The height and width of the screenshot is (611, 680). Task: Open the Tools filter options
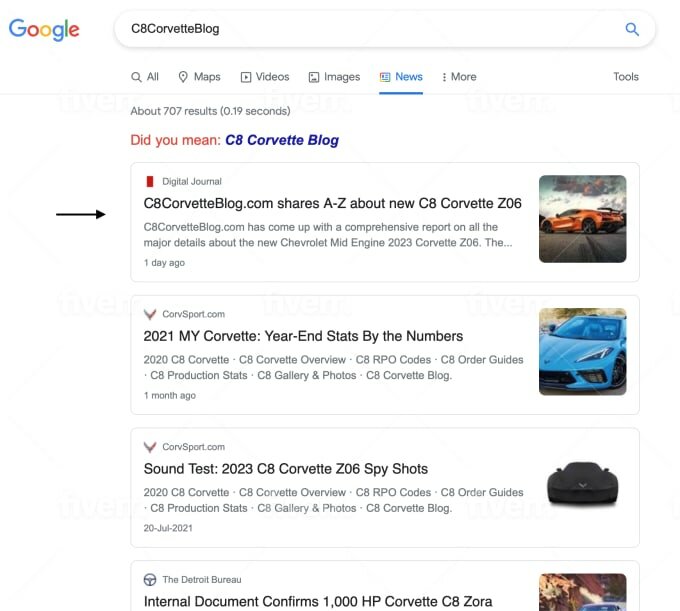625,77
